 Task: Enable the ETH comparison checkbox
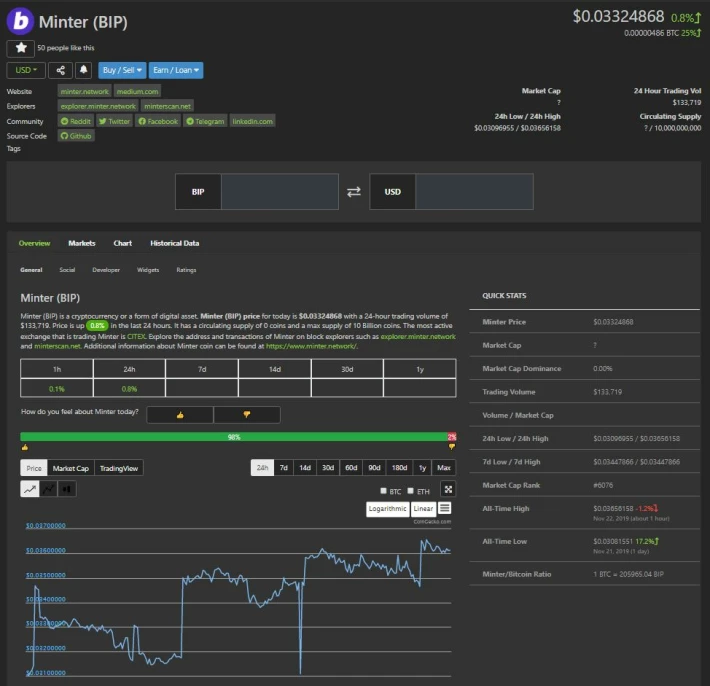click(x=411, y=491)
